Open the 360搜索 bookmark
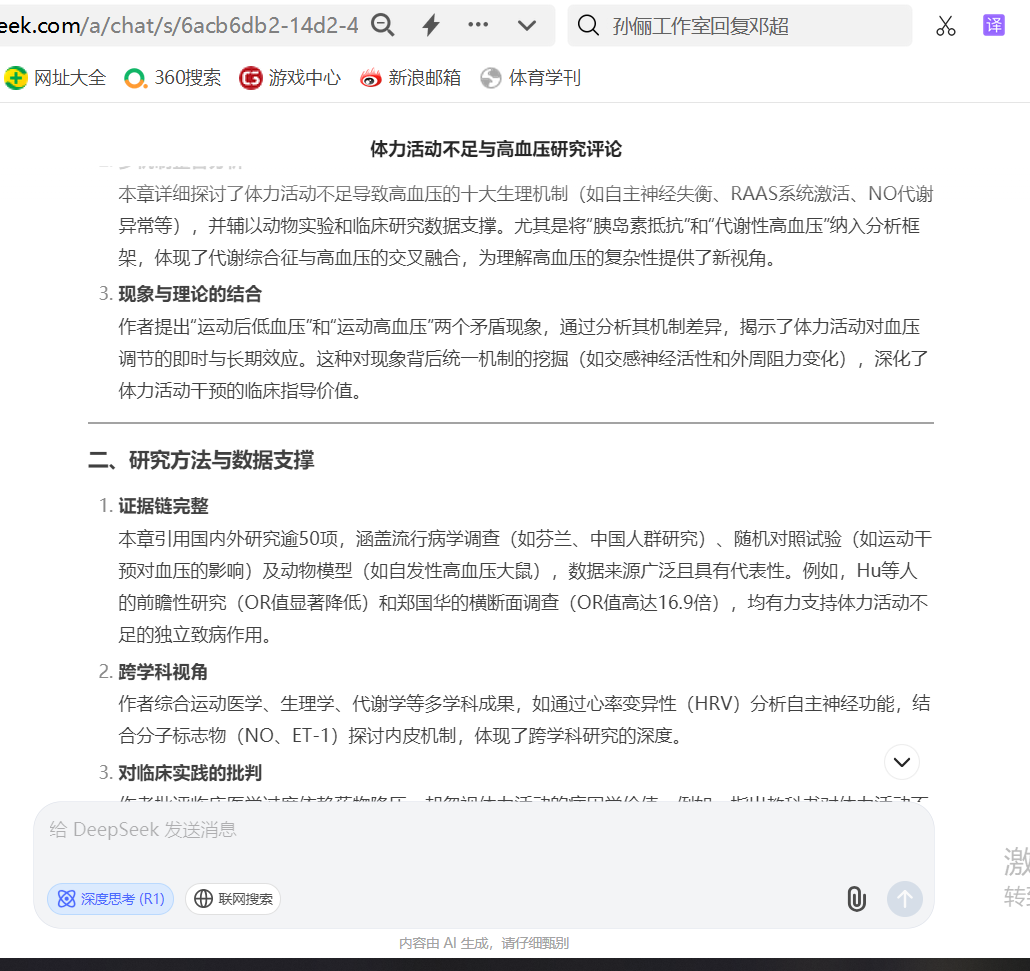 (173, 78)
